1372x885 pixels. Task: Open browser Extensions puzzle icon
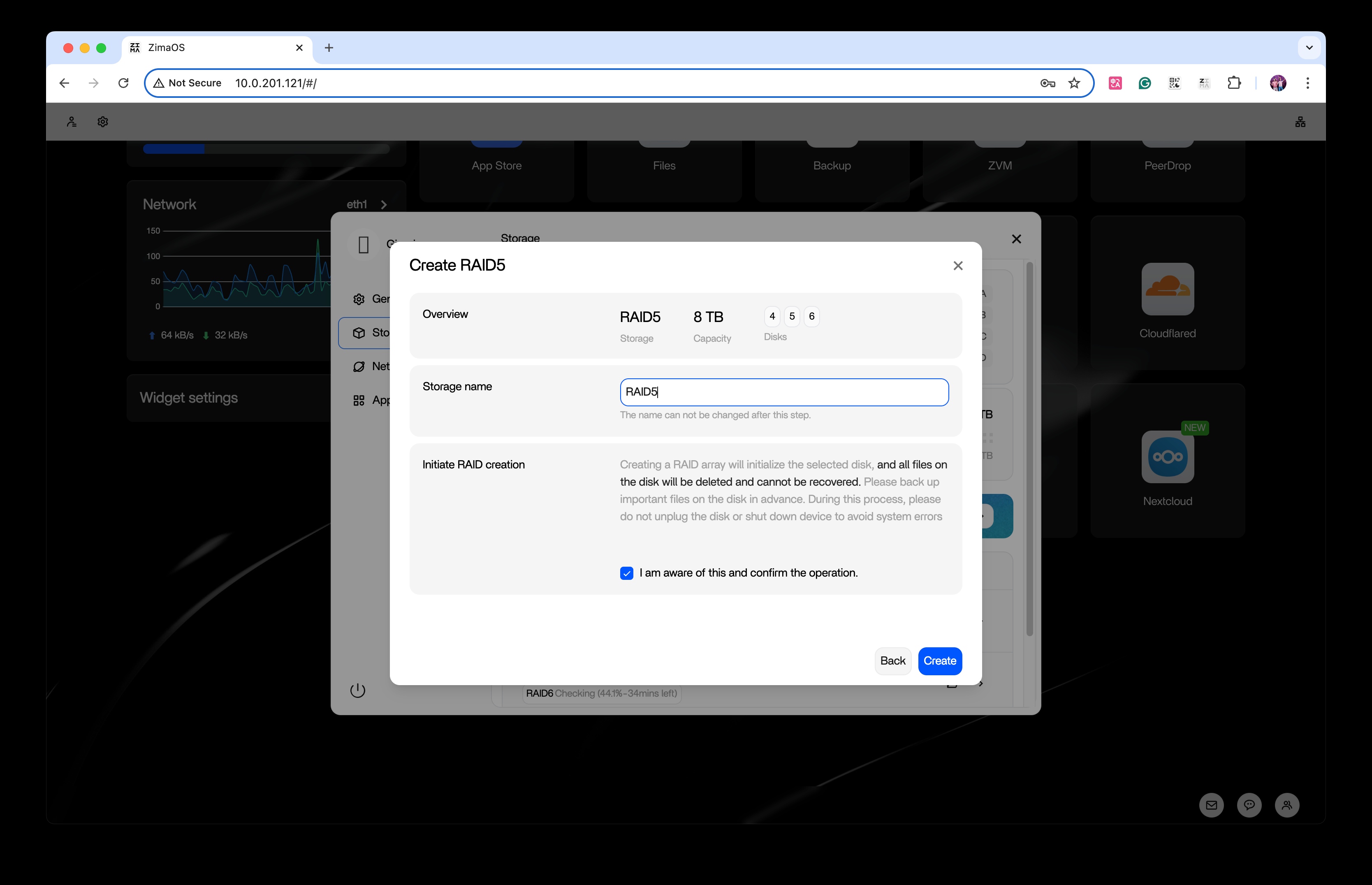[1233, 83]
